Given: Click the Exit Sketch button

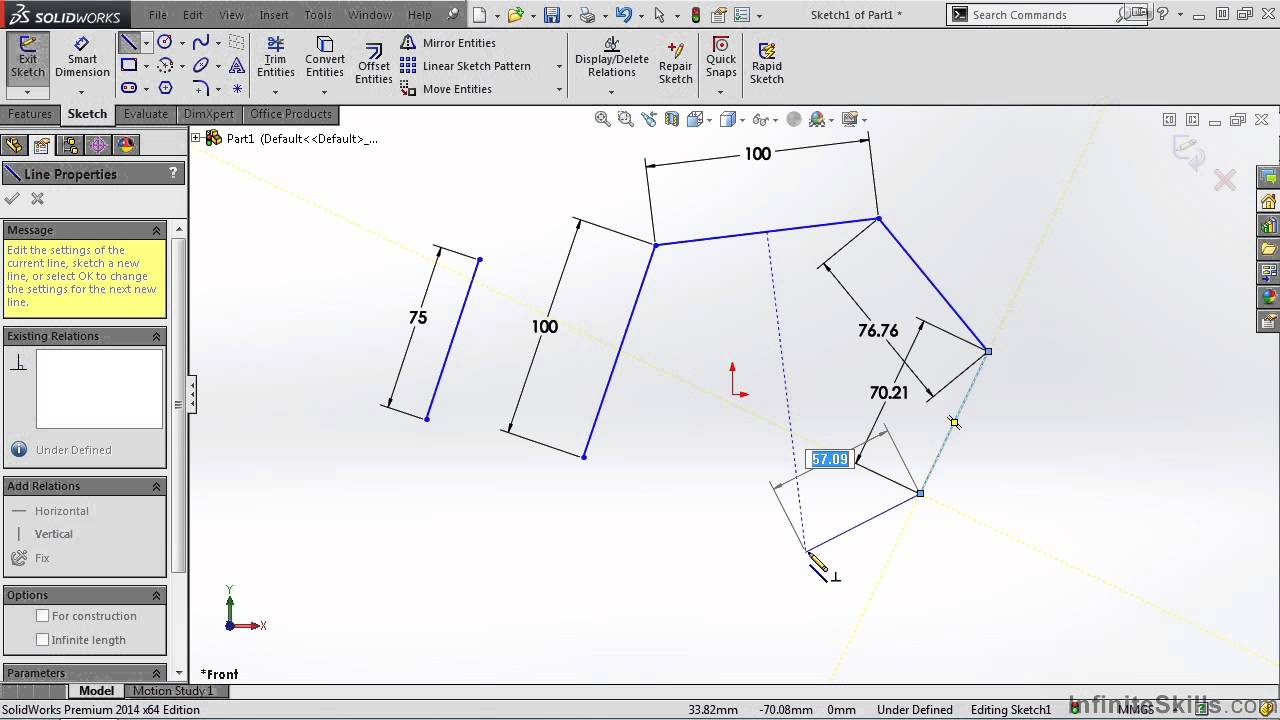Looking at the screenshot, I should pyautogui.click(x=27, y=57).
